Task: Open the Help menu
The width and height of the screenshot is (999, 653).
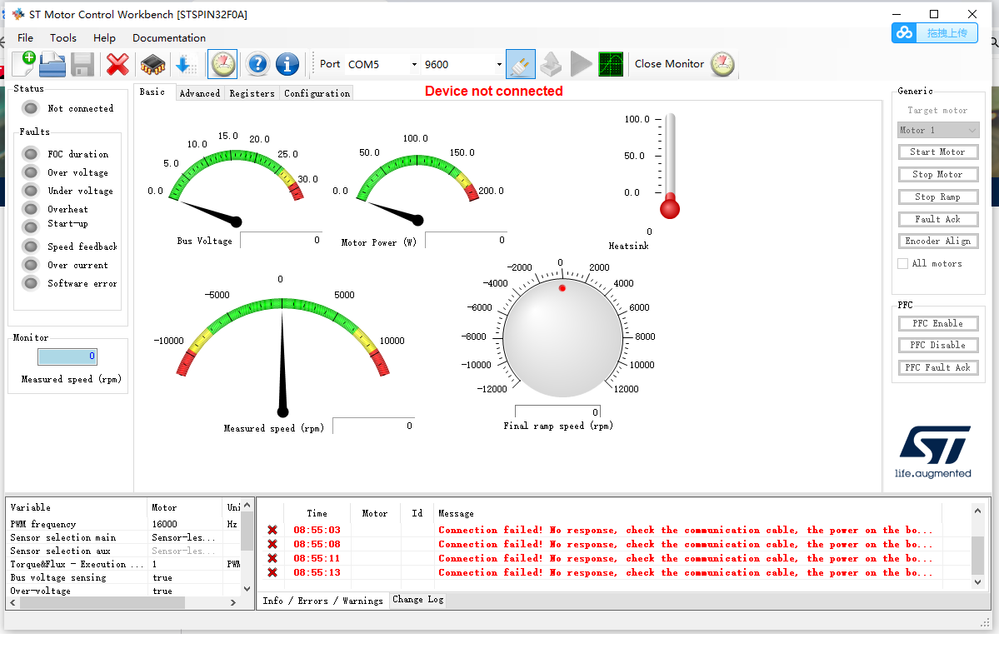Action: (x=104, y=38)
